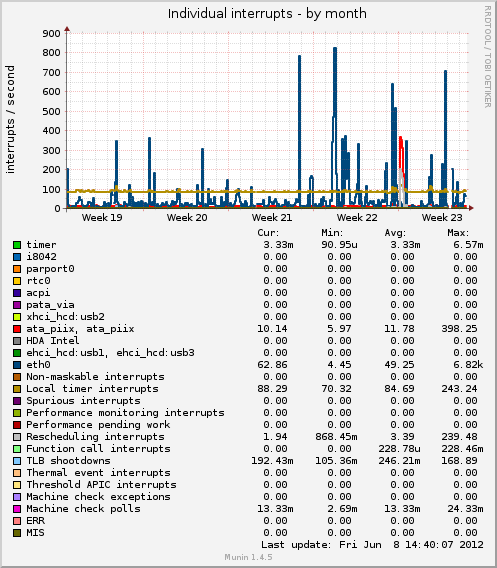The width and height of the screenshot is (497, 568).
Task: Click eth0 max value 6.82k
Action: click(468, 365)
